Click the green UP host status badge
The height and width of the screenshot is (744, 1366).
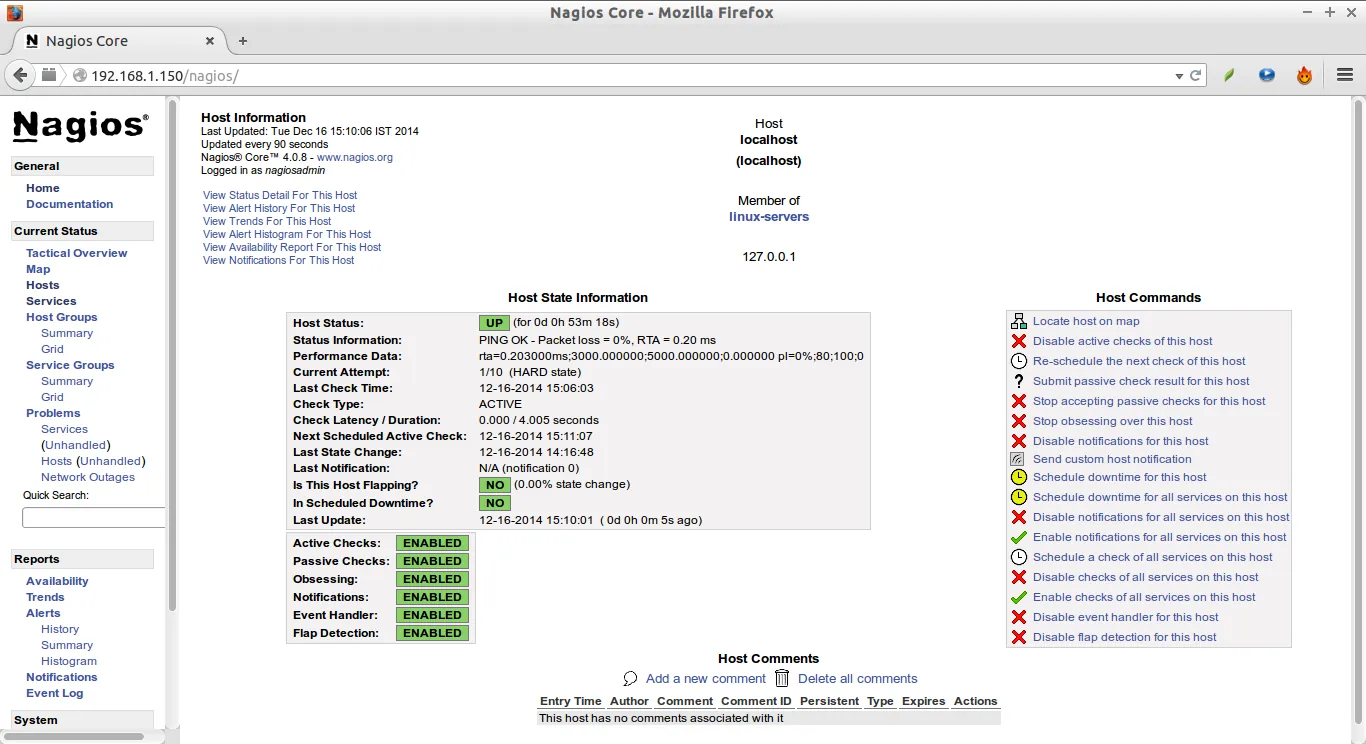494,323
